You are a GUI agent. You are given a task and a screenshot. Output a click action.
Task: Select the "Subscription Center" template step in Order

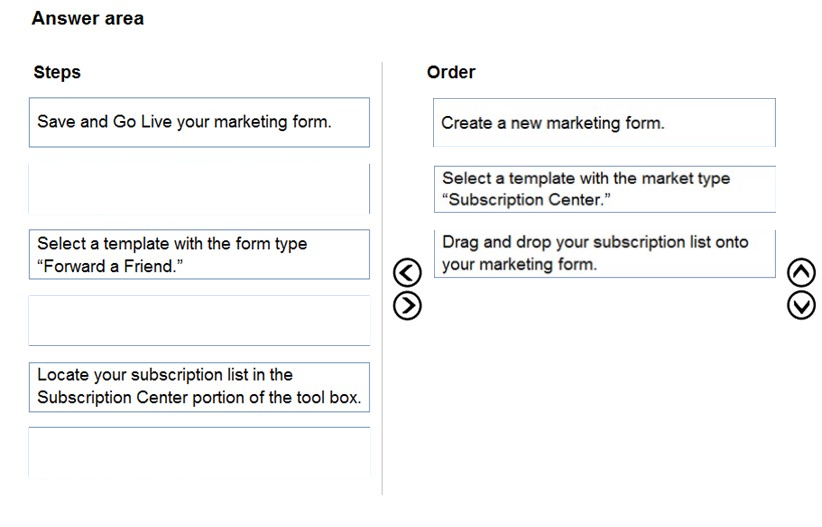pos(604,189)
